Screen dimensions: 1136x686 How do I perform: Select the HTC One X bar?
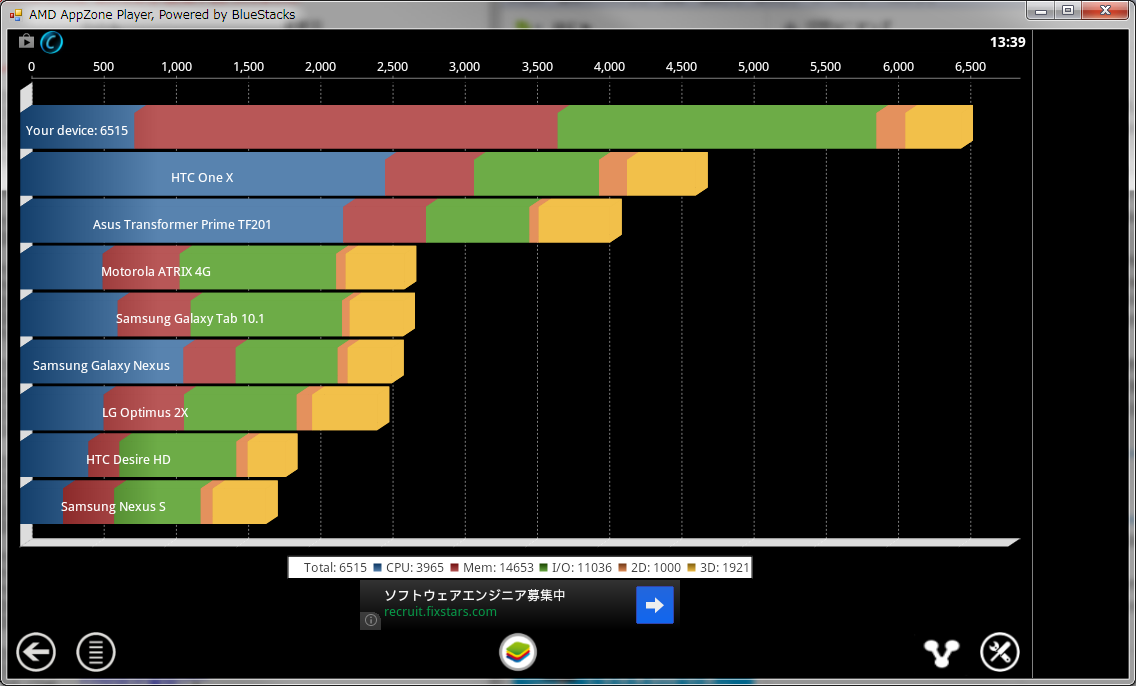click(x=364, y=174)
